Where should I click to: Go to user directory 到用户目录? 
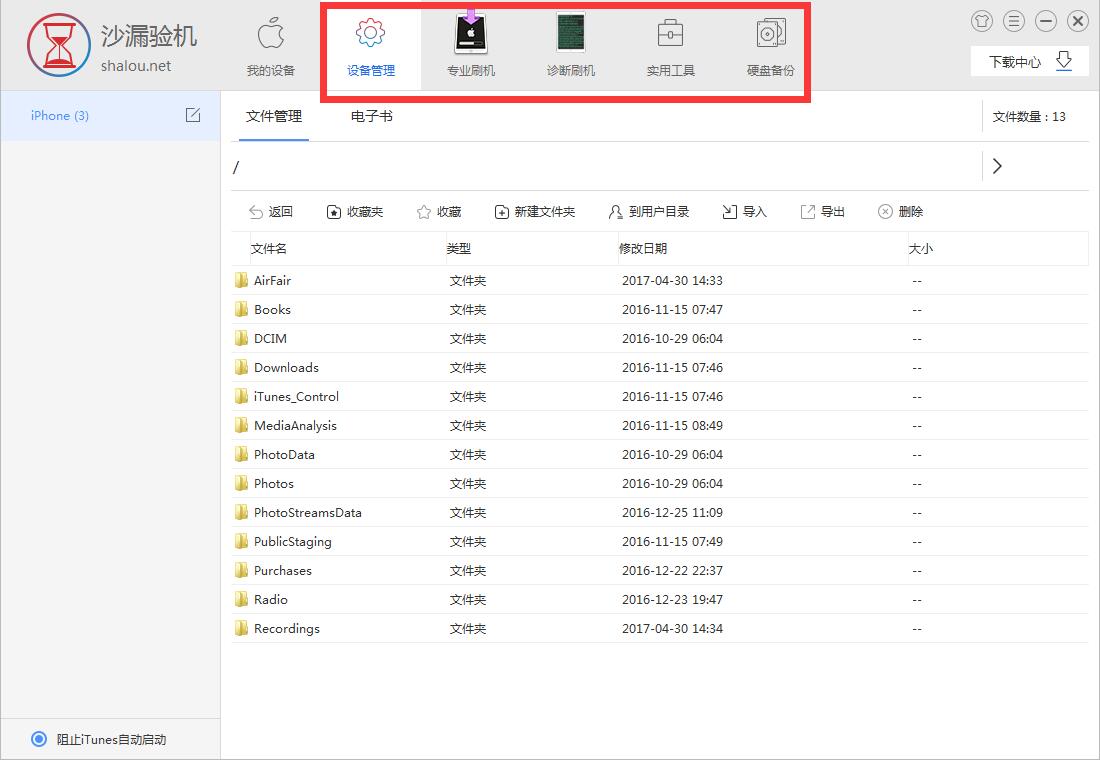tap(649, 211)
